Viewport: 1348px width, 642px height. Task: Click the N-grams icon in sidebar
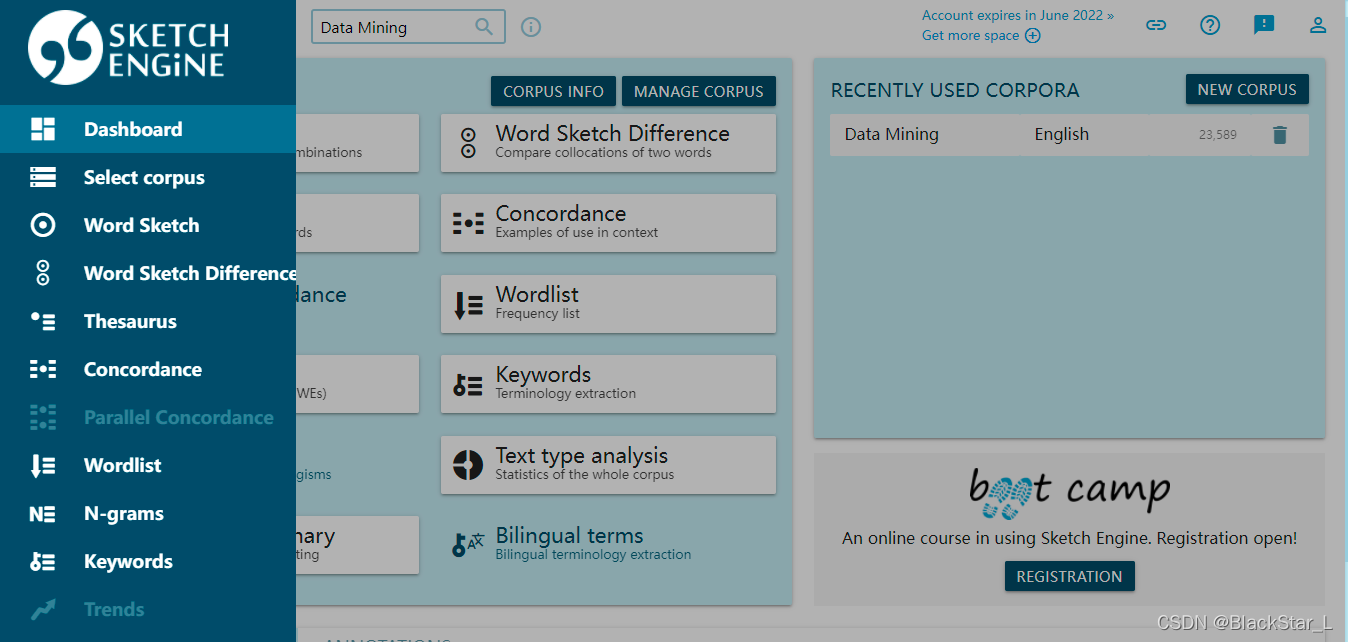point(43,514)
